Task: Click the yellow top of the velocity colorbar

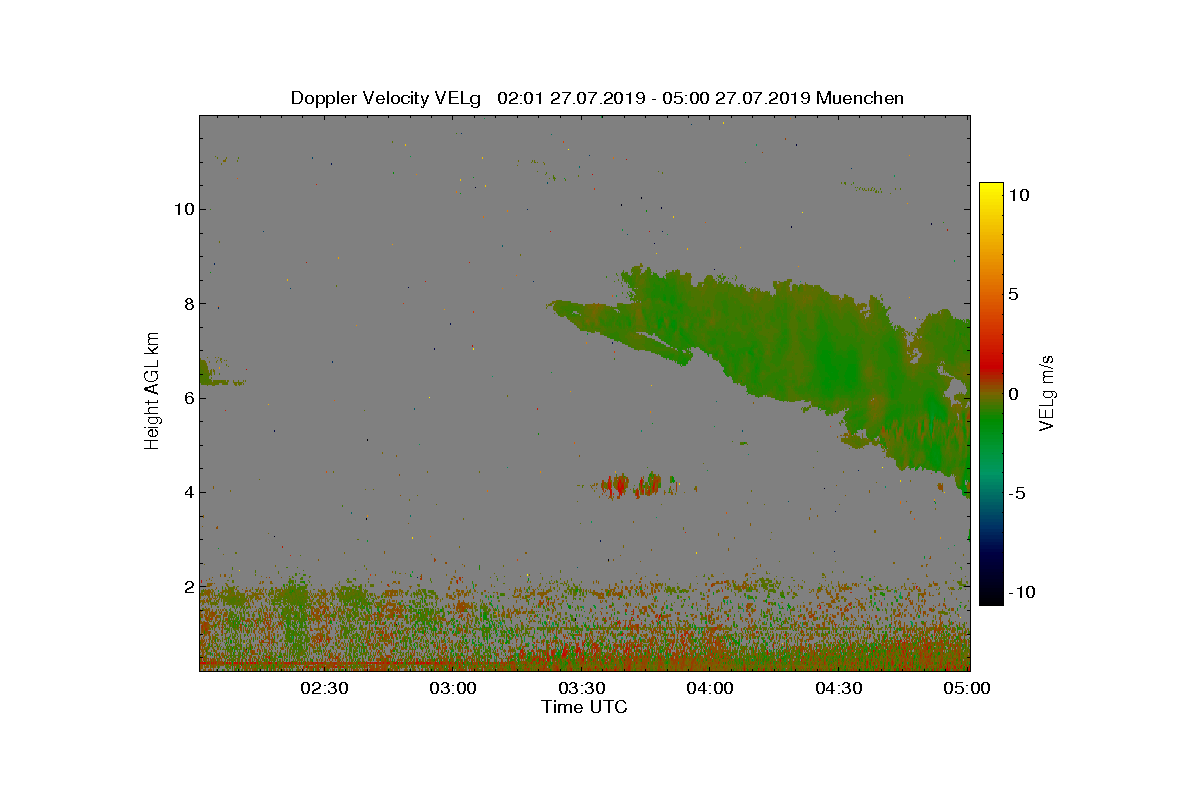Action: 991,190
